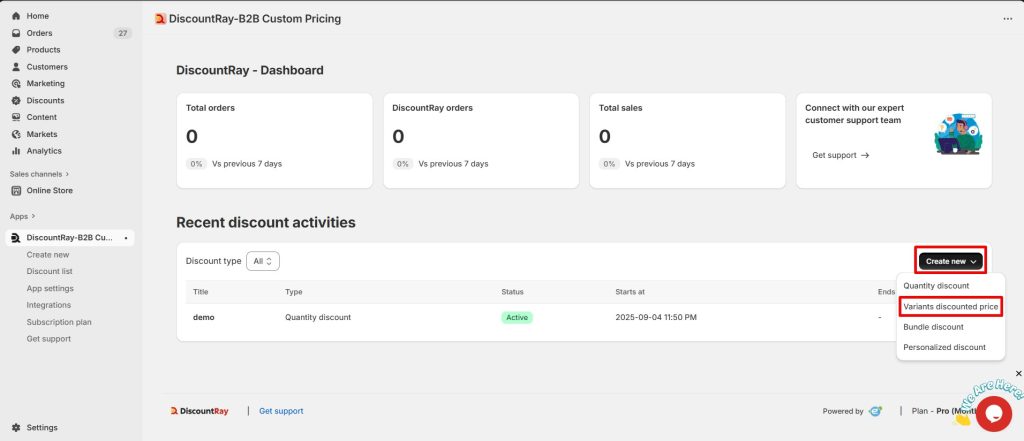Click the Marketing target icon
This screenshot has height=441, width=1024.
pyautogui.click(x=16, y=84)
